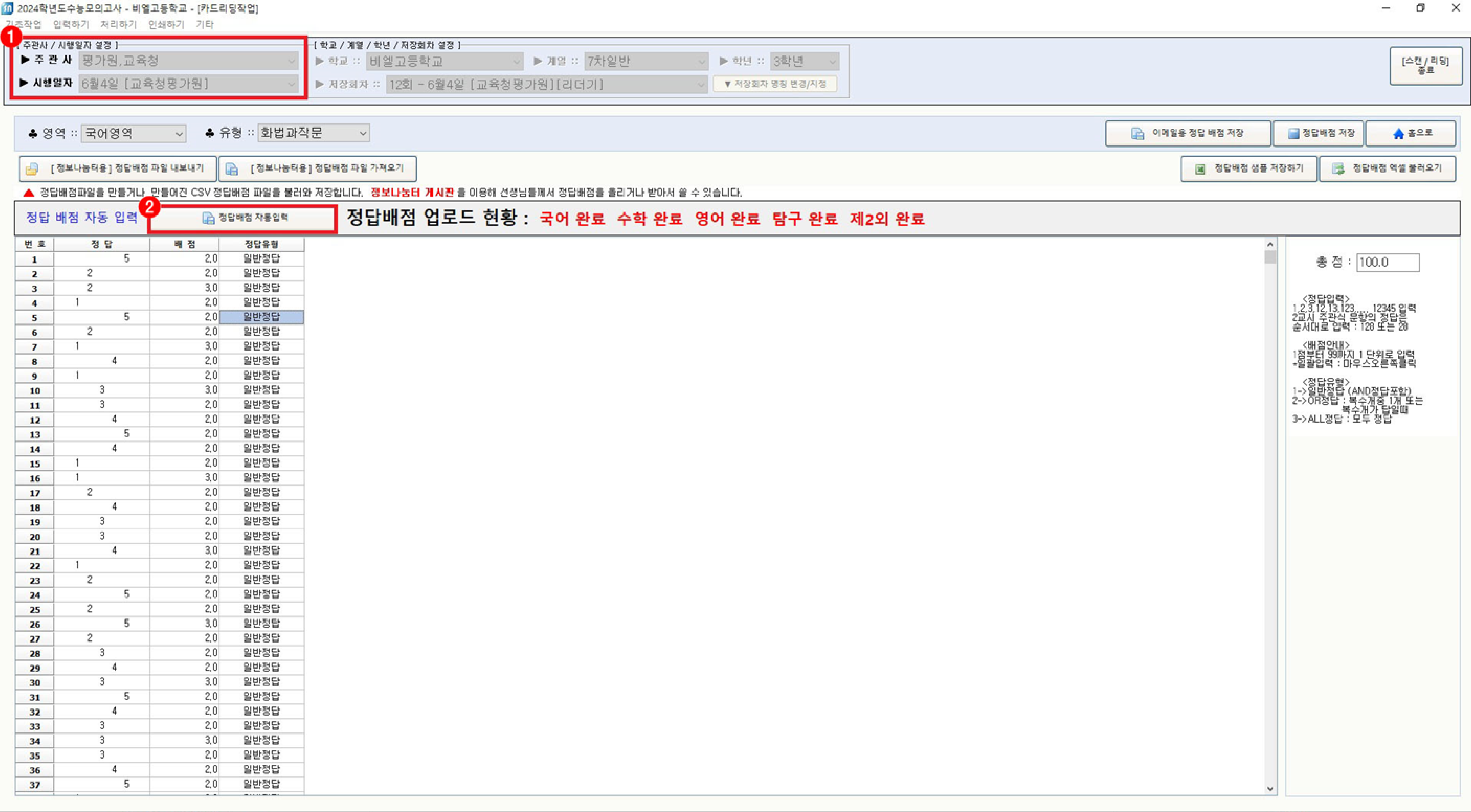Viewport: 1471px width, 812px height.
Task: Click the red 탐구 완료 status text
Action: tap(805, 219)
